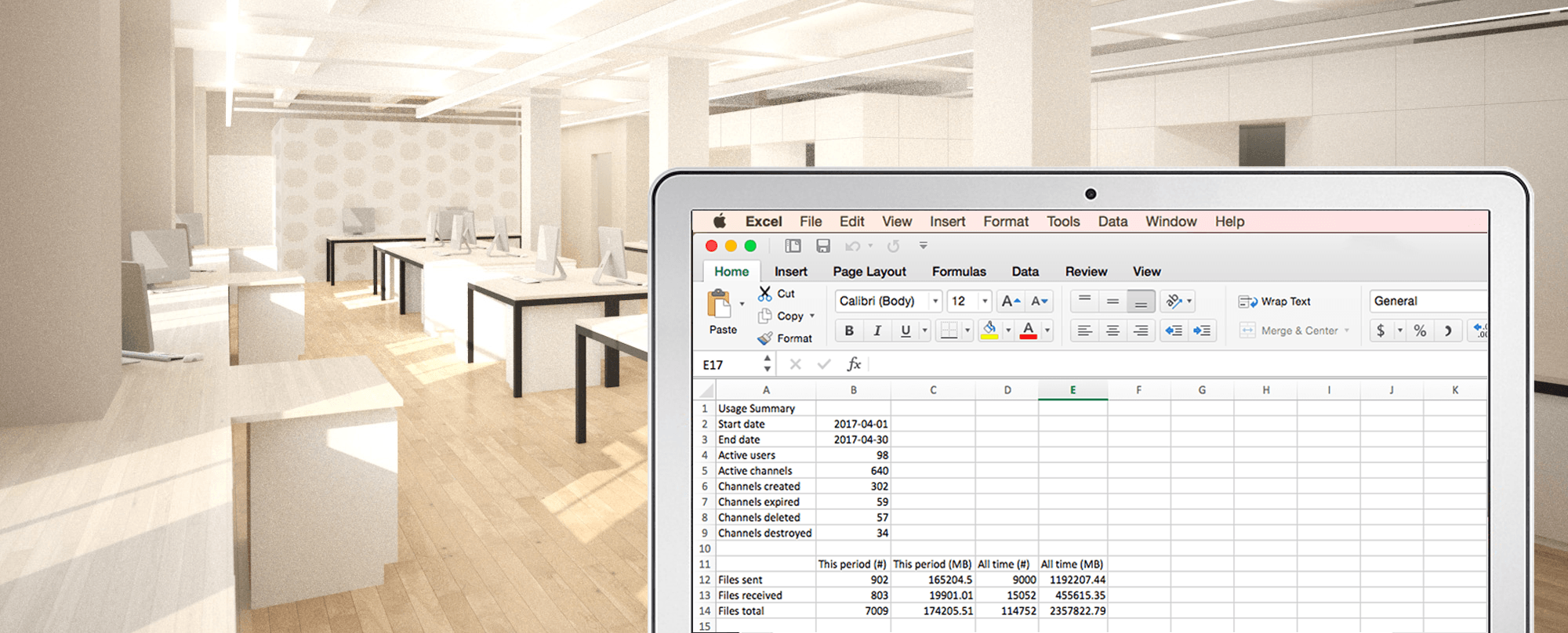Toggle Wrap Text

click(1275, 302)
